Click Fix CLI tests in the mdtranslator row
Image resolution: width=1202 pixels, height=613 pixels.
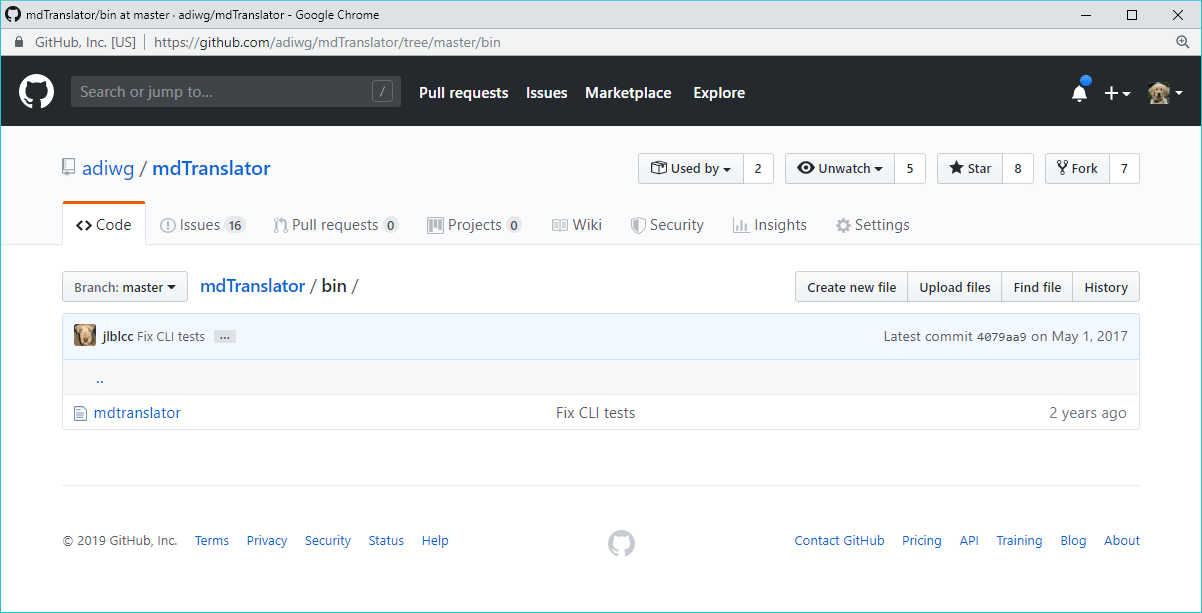(595, 413)
